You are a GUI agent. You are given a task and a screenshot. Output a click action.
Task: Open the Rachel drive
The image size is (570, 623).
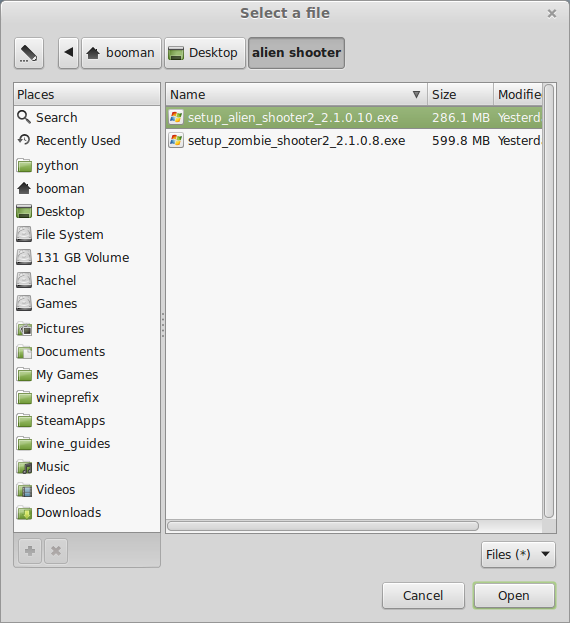87,281
